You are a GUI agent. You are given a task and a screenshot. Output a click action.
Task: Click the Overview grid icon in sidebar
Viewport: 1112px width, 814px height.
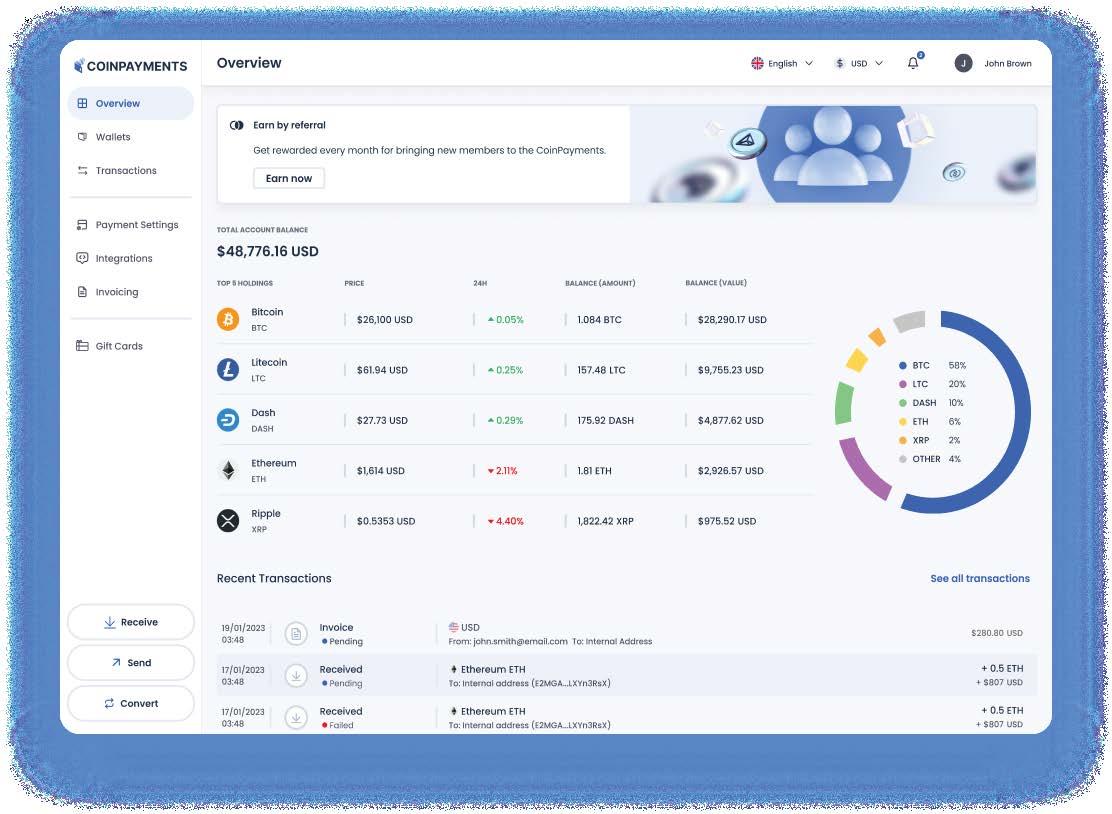[x=82, y=104]
